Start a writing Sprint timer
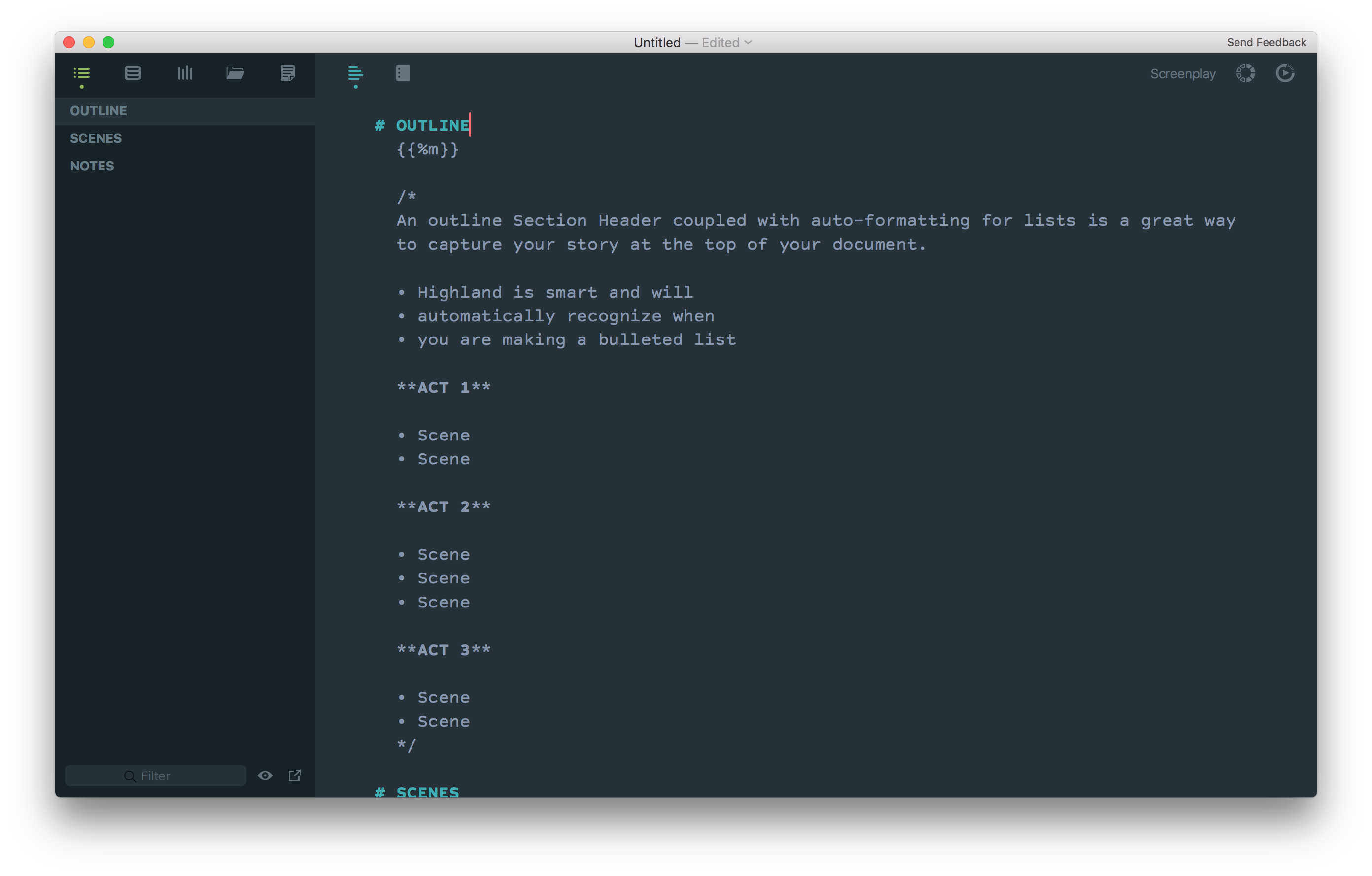Viewport: 1372px width, 876px height. [1285, 73]
